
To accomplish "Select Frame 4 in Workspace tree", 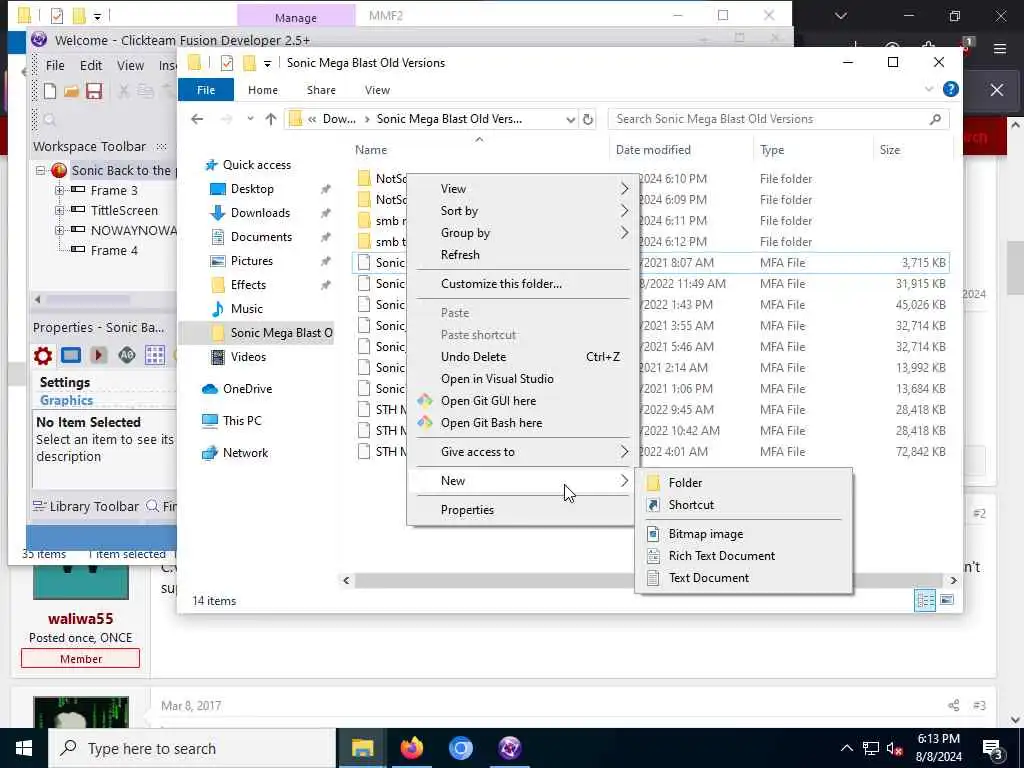I will pyautogui.click(x=114, y=251).
